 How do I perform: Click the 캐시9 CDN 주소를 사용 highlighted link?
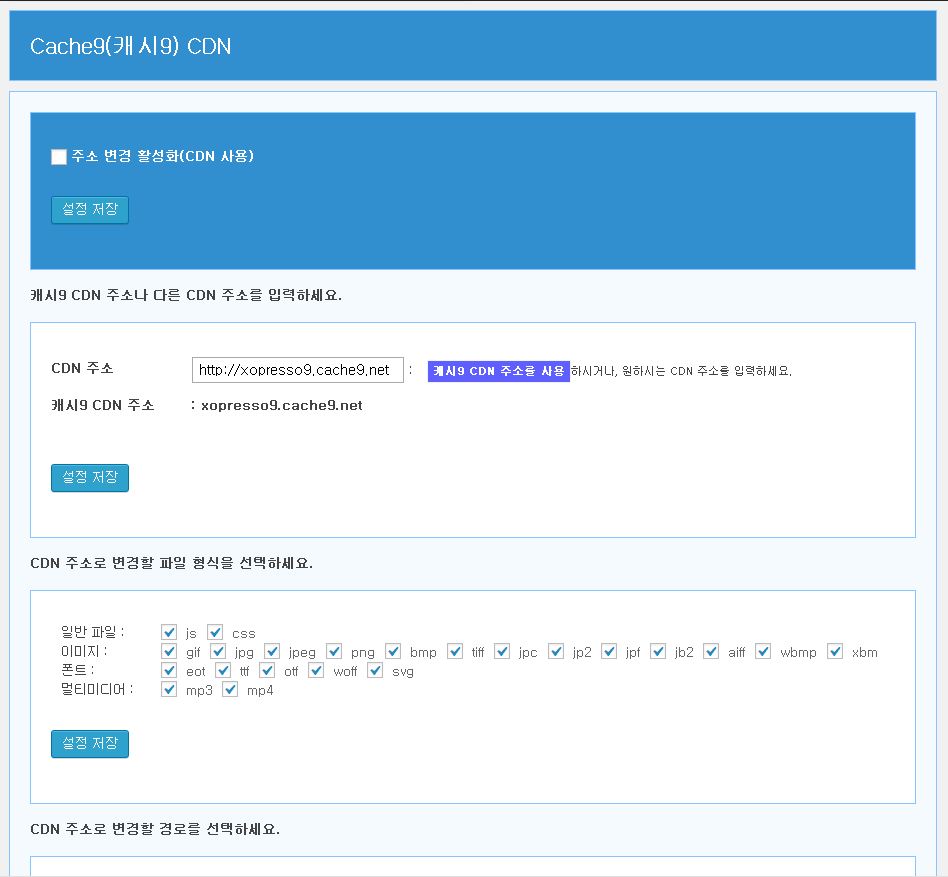point(498,371)
